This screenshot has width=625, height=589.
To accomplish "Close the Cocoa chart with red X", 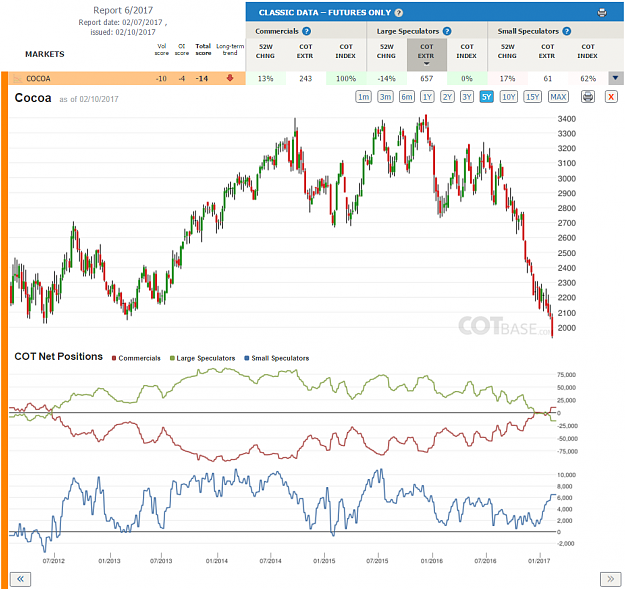I will pyautogui.click(x=611, y=97).
